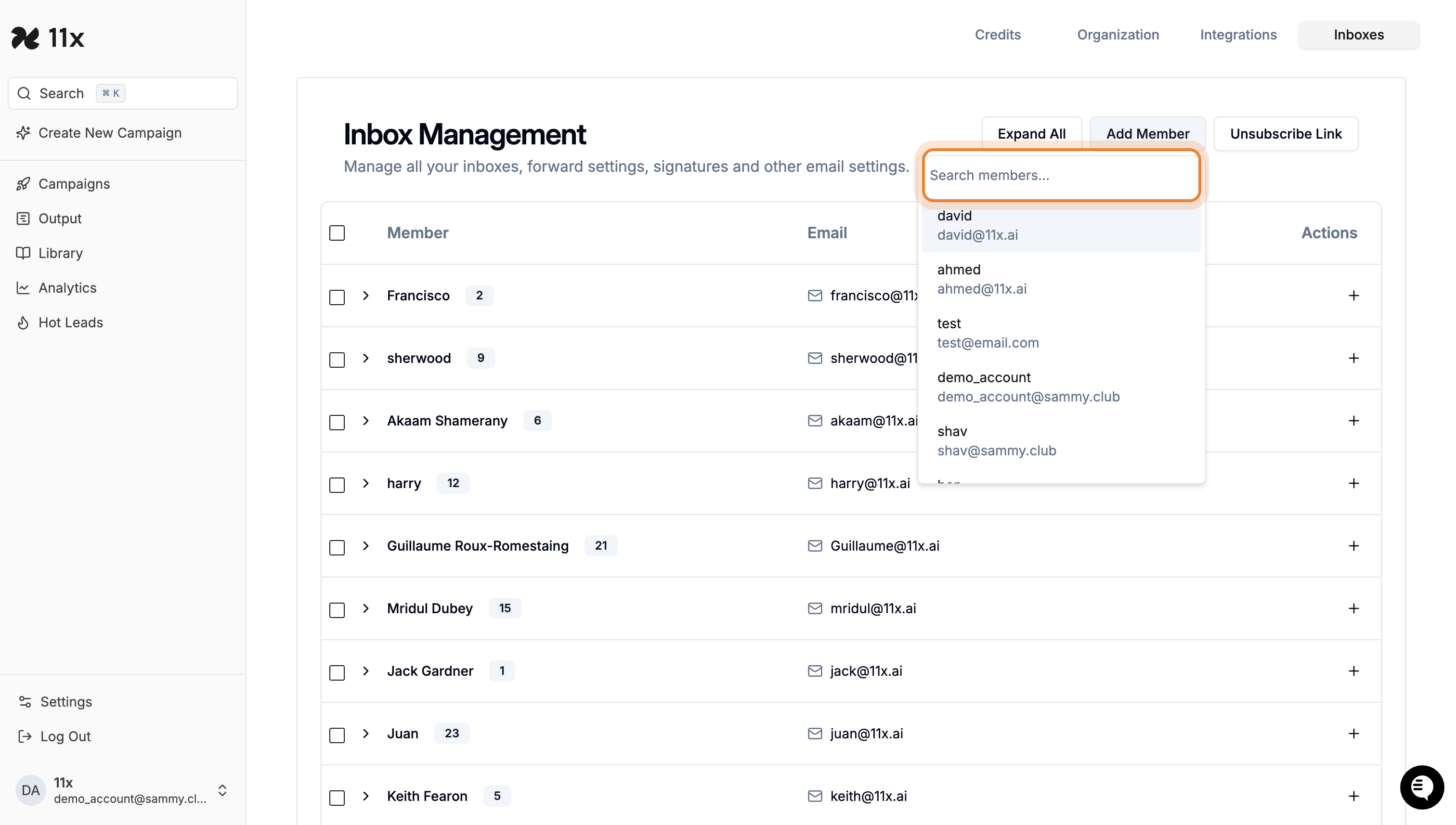The width and height of the screenshot is (1456, 825).
Task: Expand the Guillaume Roux-Romestaing row chevron
Action: (365, 546)
